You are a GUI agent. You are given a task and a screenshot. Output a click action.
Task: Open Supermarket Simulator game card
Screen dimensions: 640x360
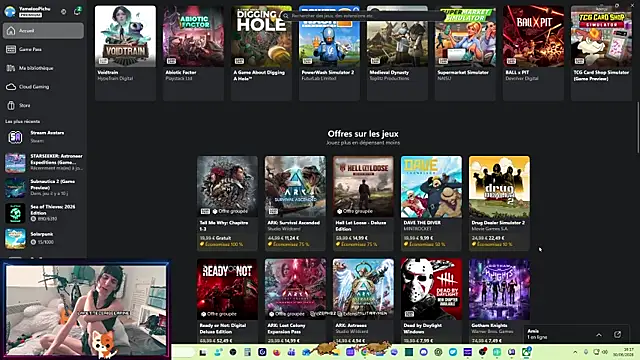tap(465, 52)
